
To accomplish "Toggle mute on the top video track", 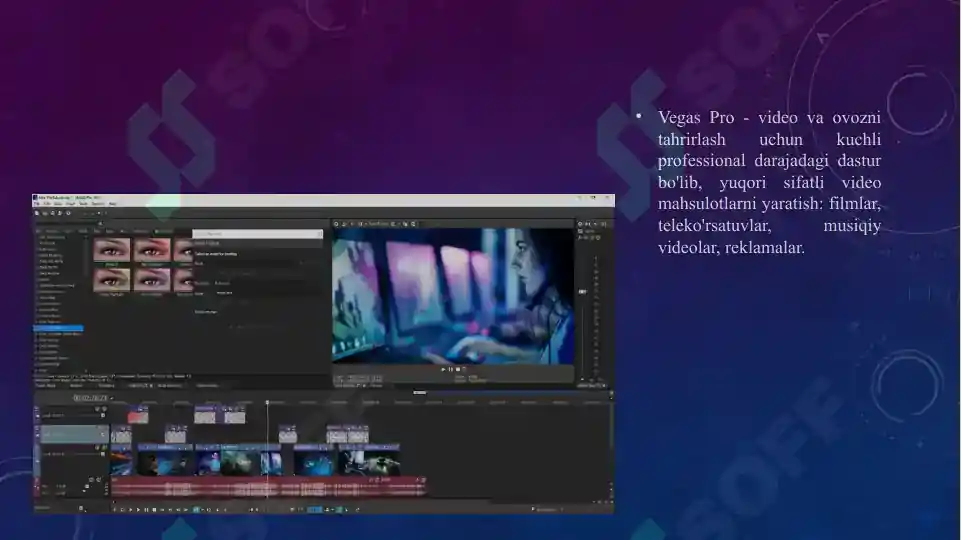I will [x=97, y=409].
